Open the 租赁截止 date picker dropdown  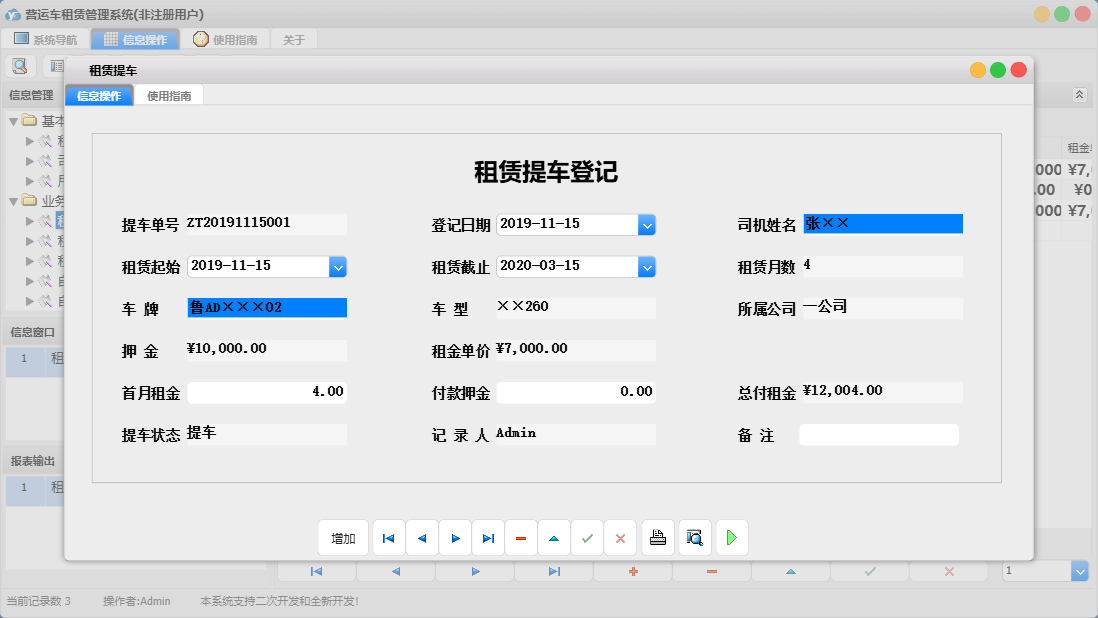pos(648,269)
